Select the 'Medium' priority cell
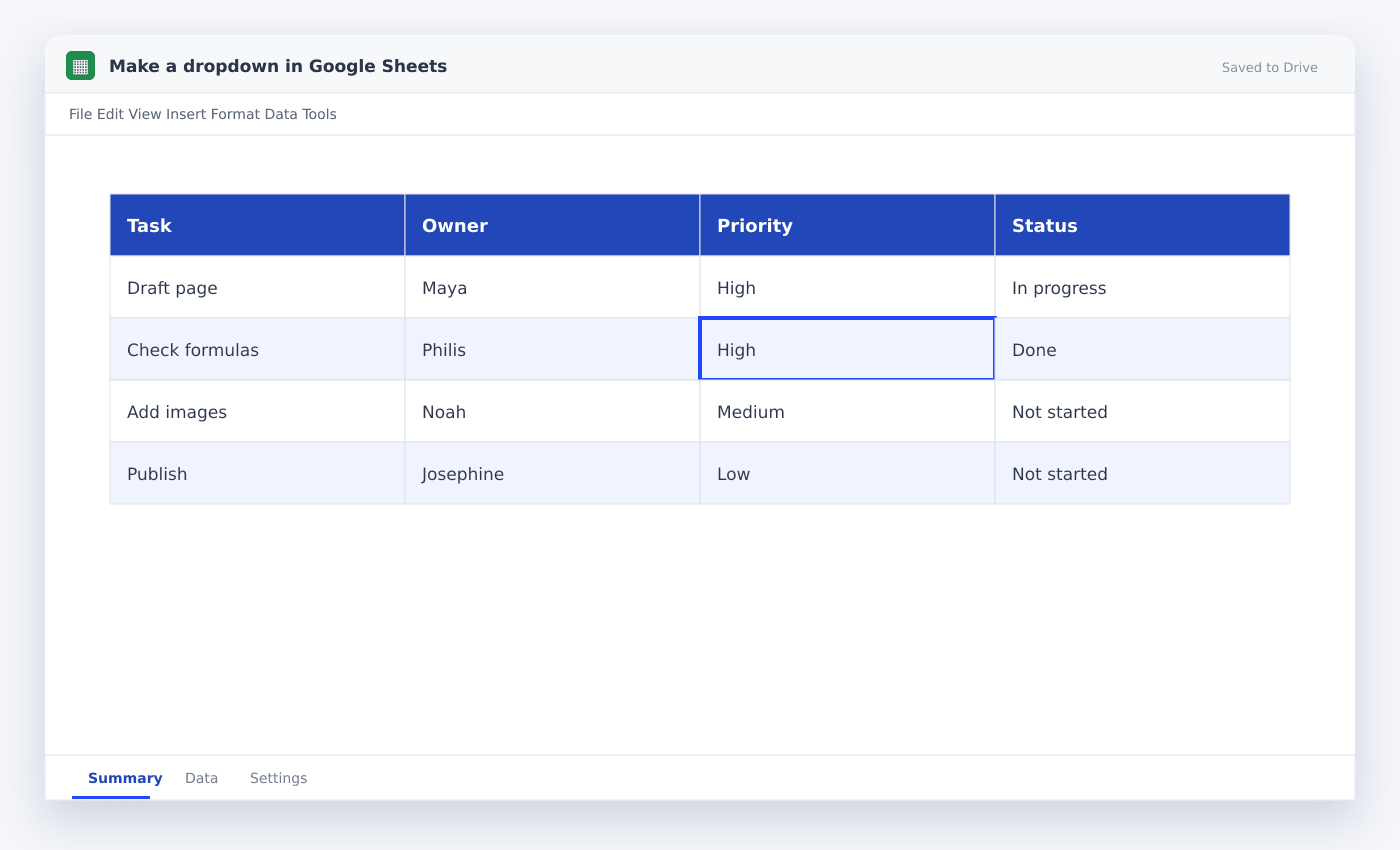The image size is (1400, 850). point(847,412)
